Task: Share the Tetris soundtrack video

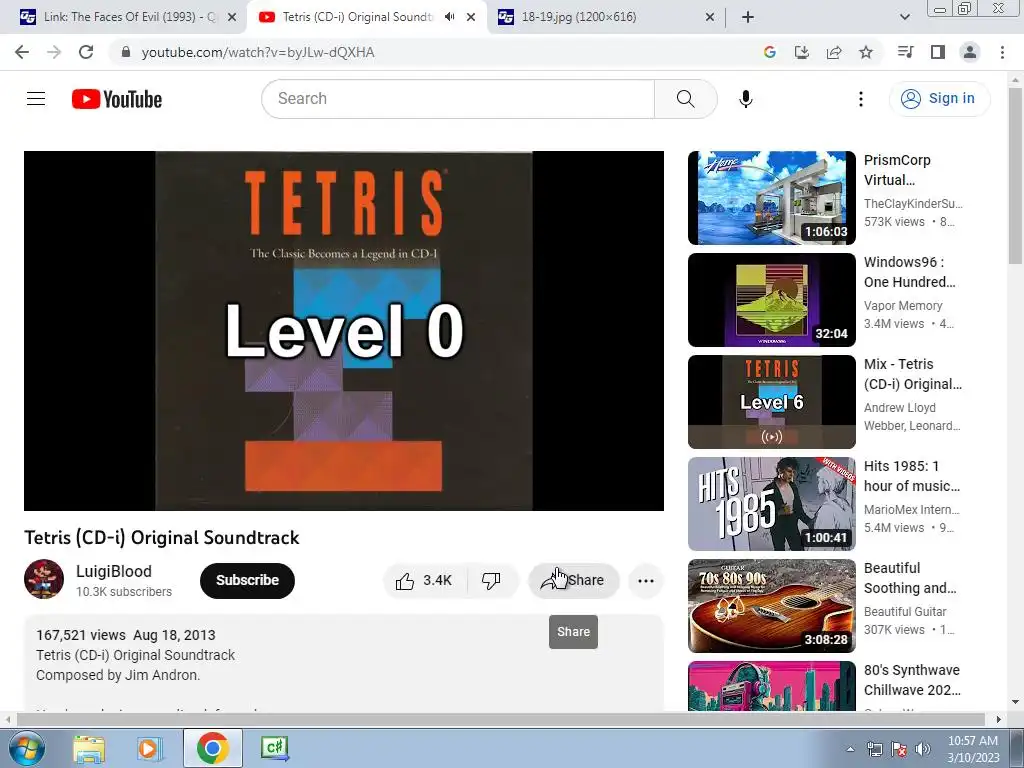Action: [x=573, y=580]
